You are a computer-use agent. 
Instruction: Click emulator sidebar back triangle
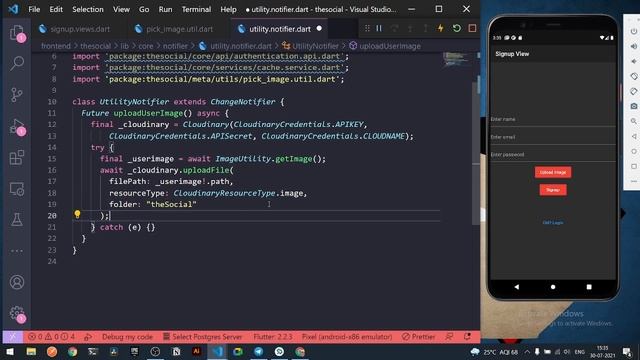click(633, 136)
